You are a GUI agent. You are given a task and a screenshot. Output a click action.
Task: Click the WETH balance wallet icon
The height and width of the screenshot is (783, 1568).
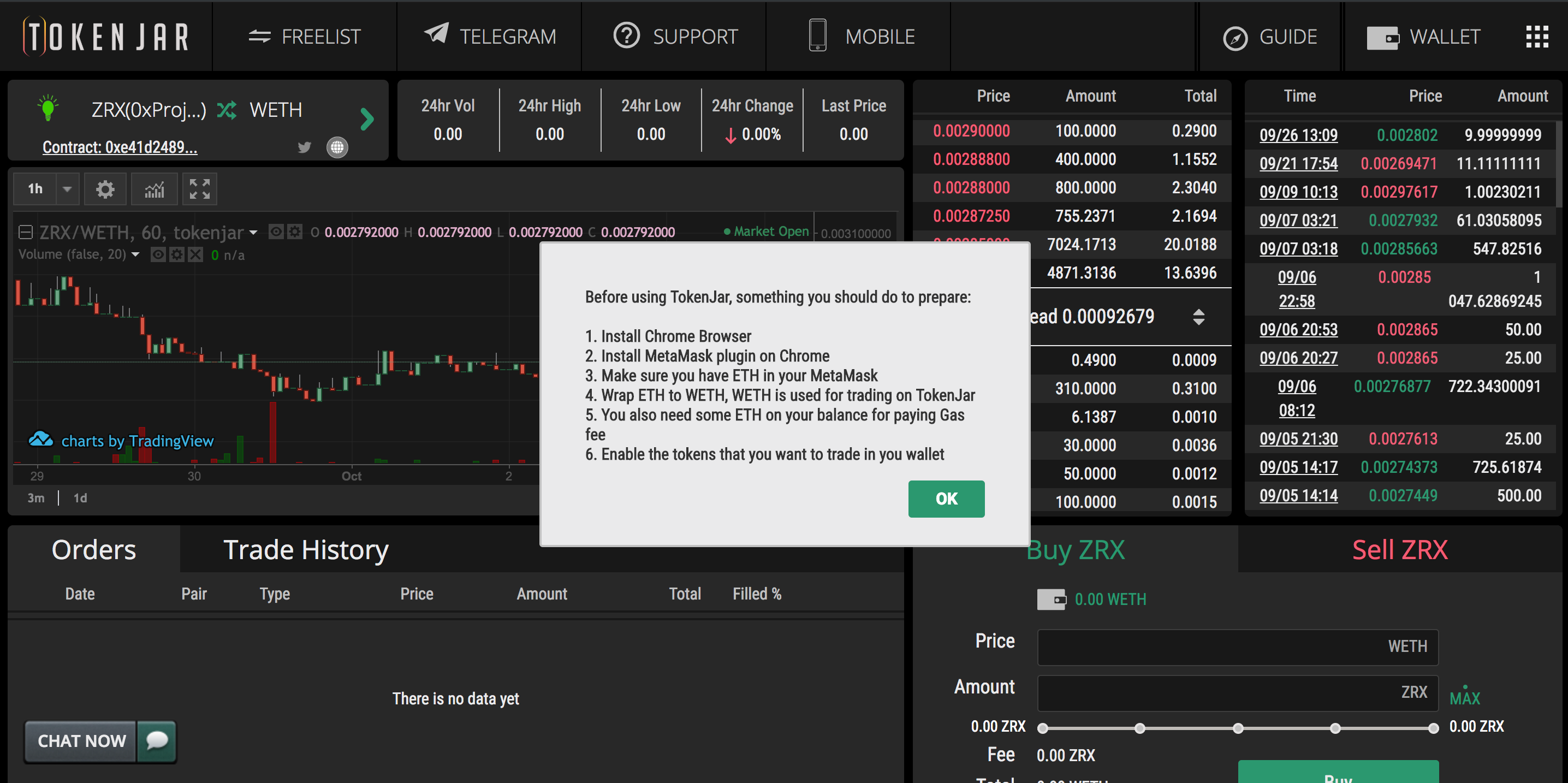pos(1051,599)
